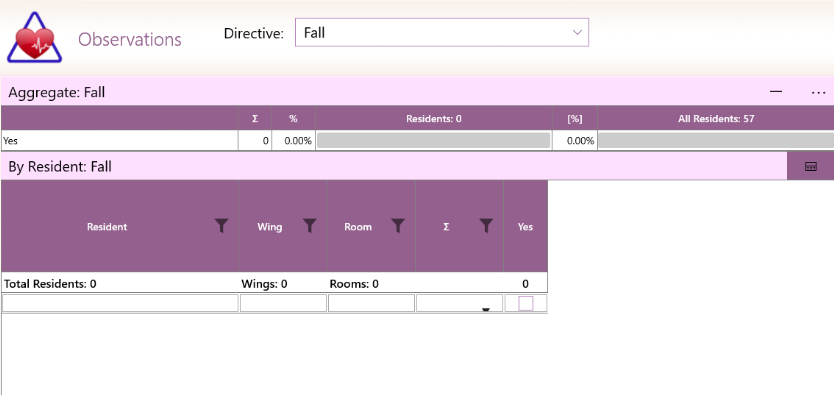Expand the Directive dropdown chevron arrow
The width and height of the screenshot is (834, 395).
pyautogui.click(x=577, y=32)
